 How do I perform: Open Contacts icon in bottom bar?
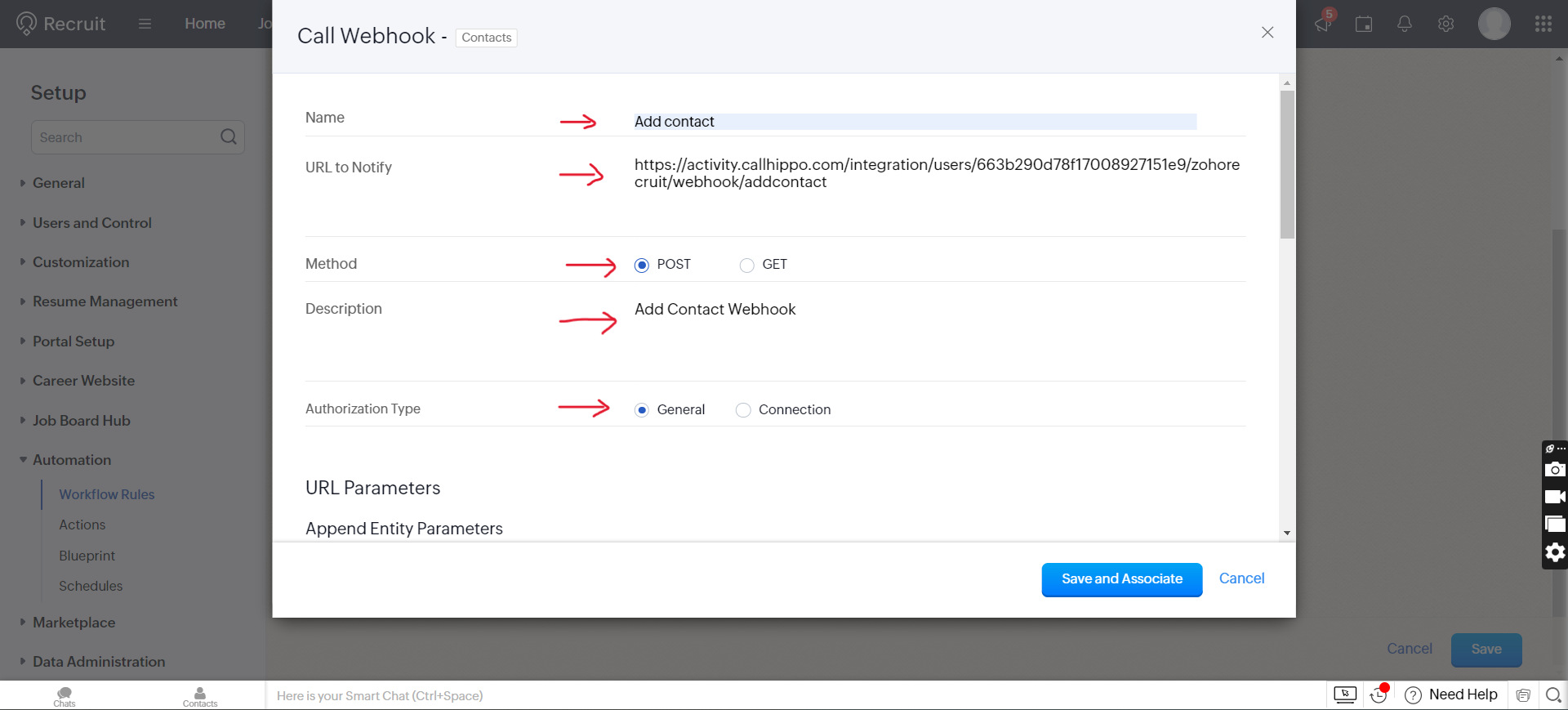(x=200, y=696)
